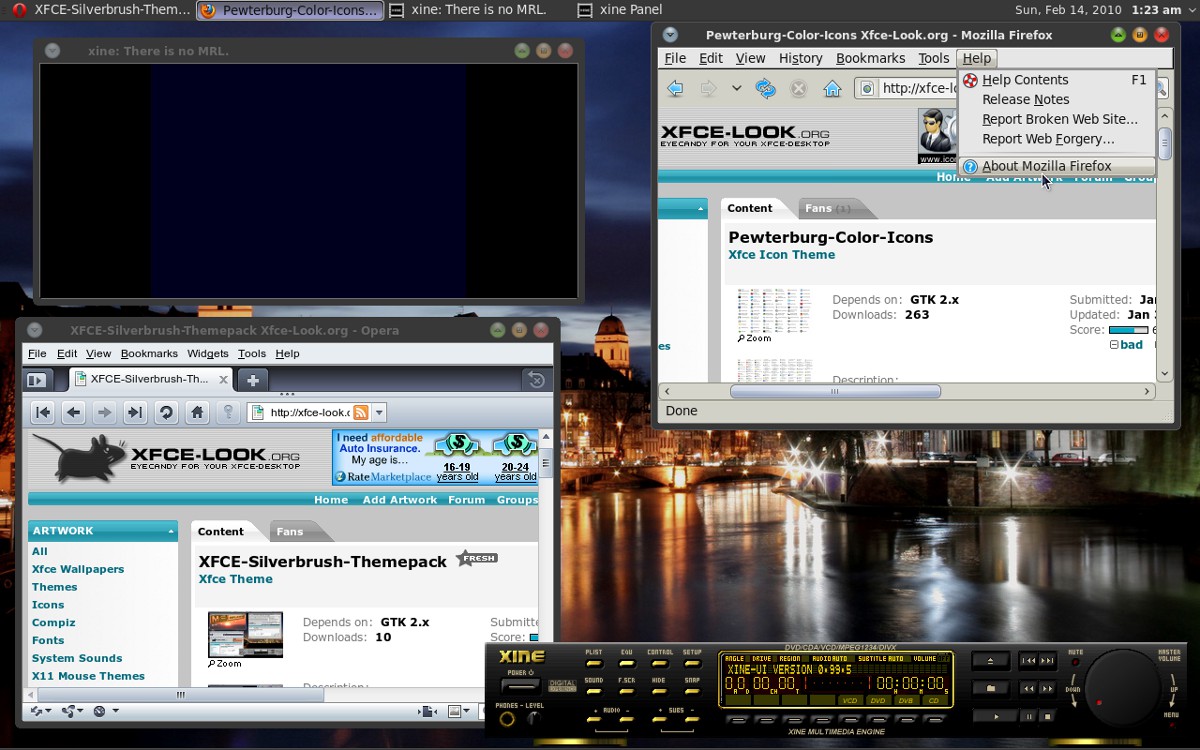Click the XFCE-Silverbrush thumbnail preview in Opera
Image resolution: width=1200 pixels, height=750 pixels.
coord(245,635)
